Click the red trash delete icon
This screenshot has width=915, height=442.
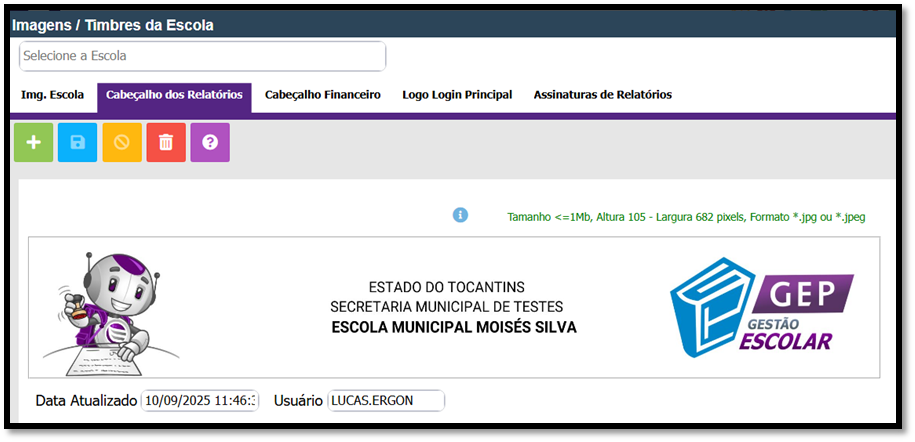(166, 142)
